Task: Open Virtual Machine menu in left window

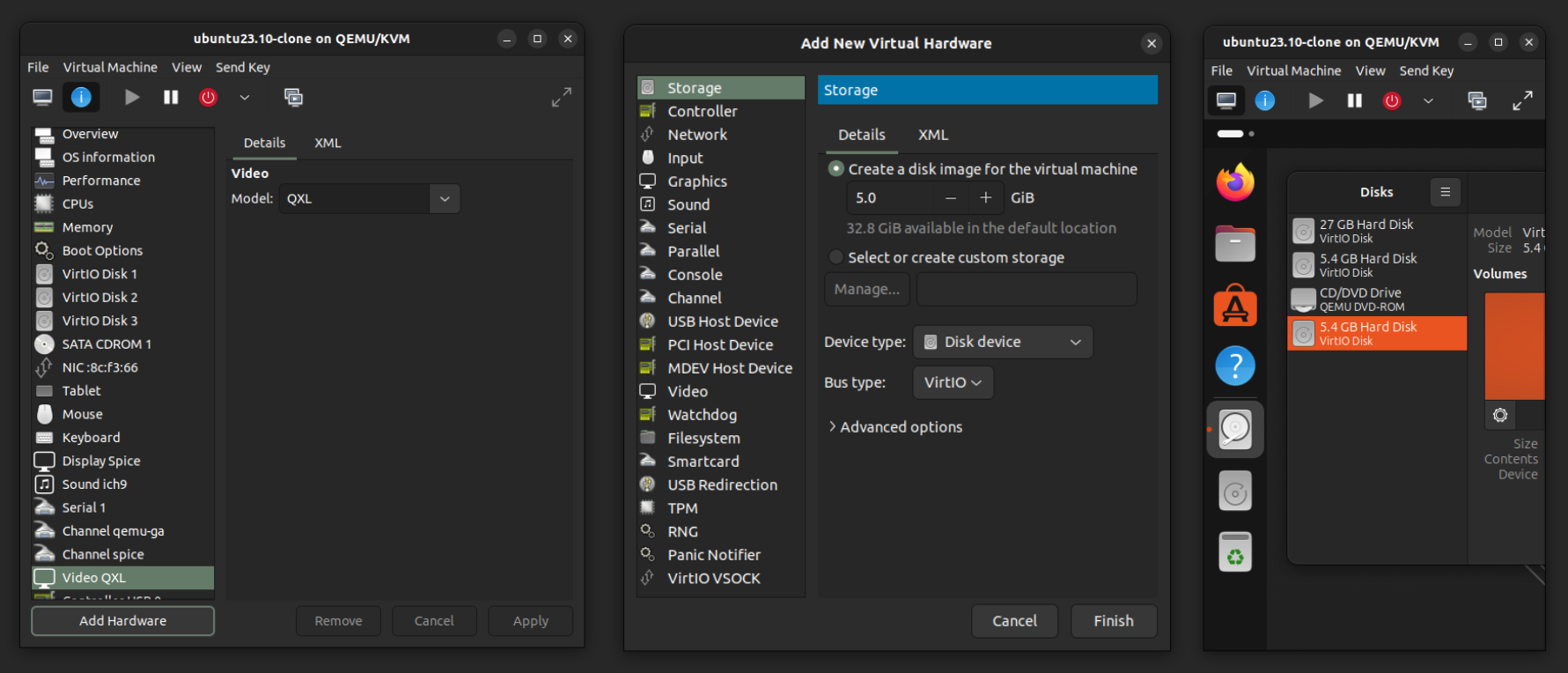Action: point(110,67)
